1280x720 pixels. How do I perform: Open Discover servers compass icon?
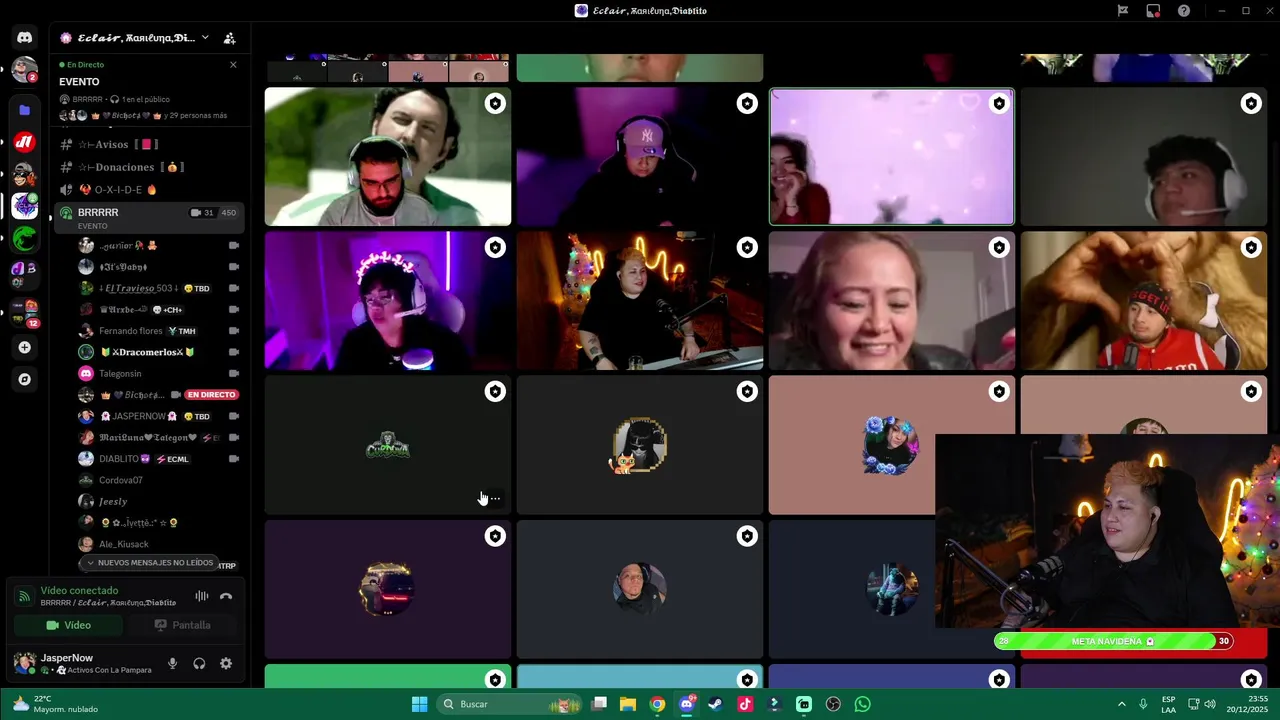point(25,379)
